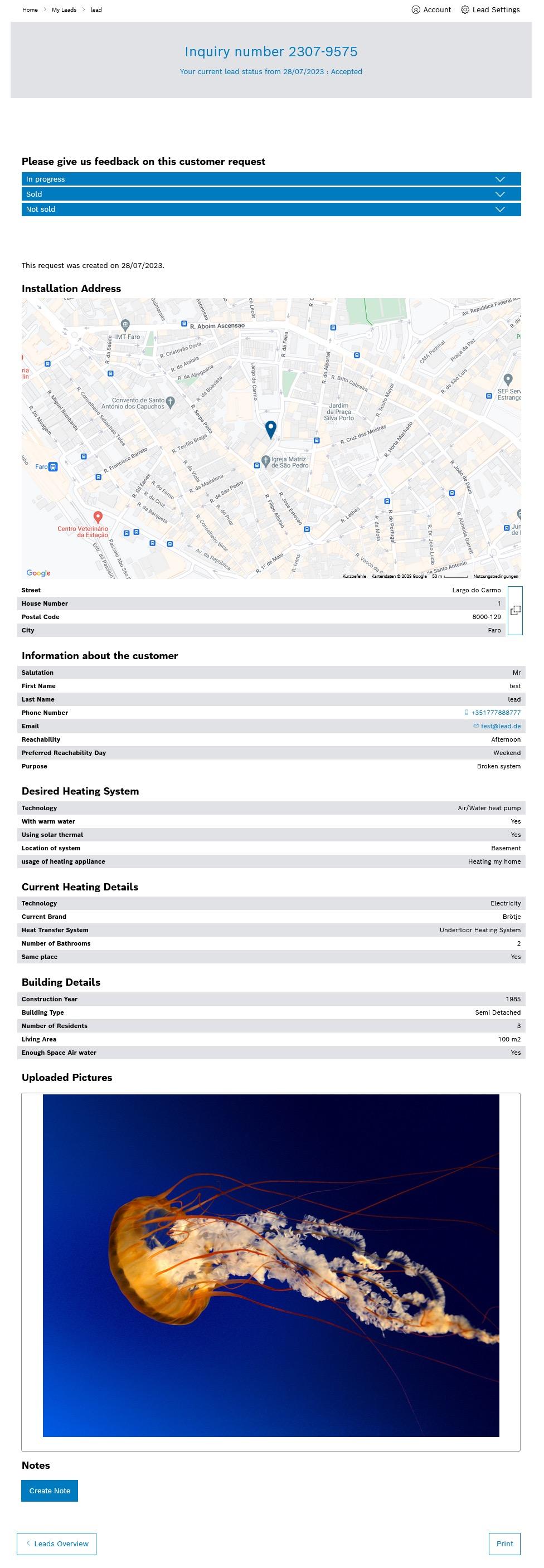Expand the Sold feedback section

(x=271, y=194)
